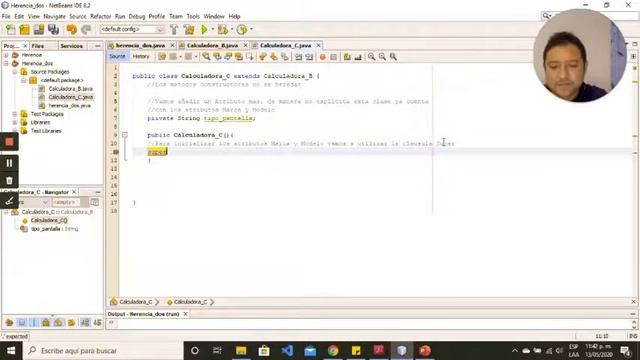Toggle Rectangular Selection in the editor toolbar
This screenshot has height=360, width=640.
coord(249,57)
